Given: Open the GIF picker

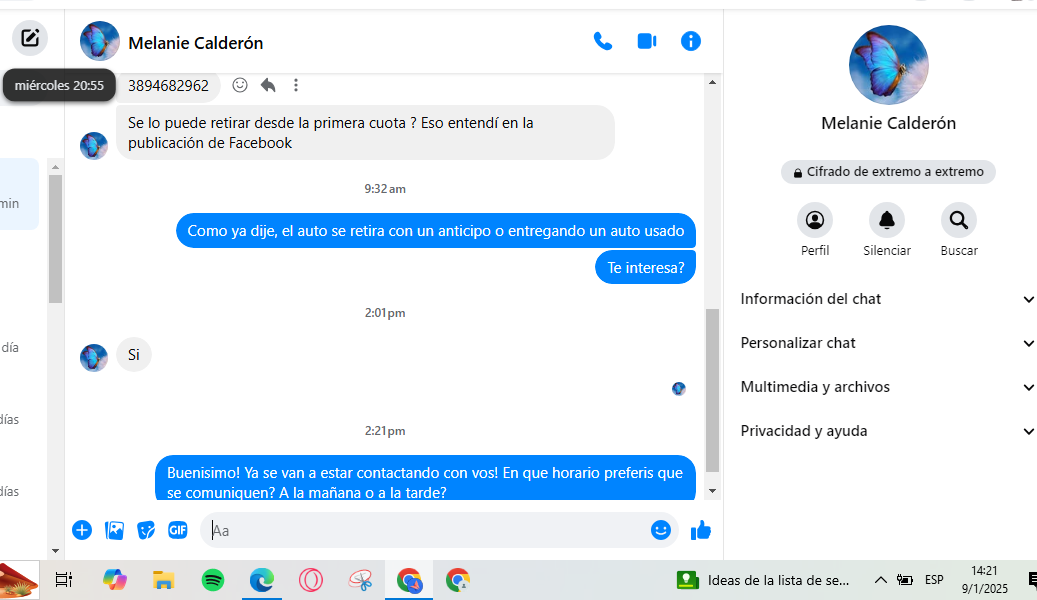Looking at the screenshot, I should (178, 530).
